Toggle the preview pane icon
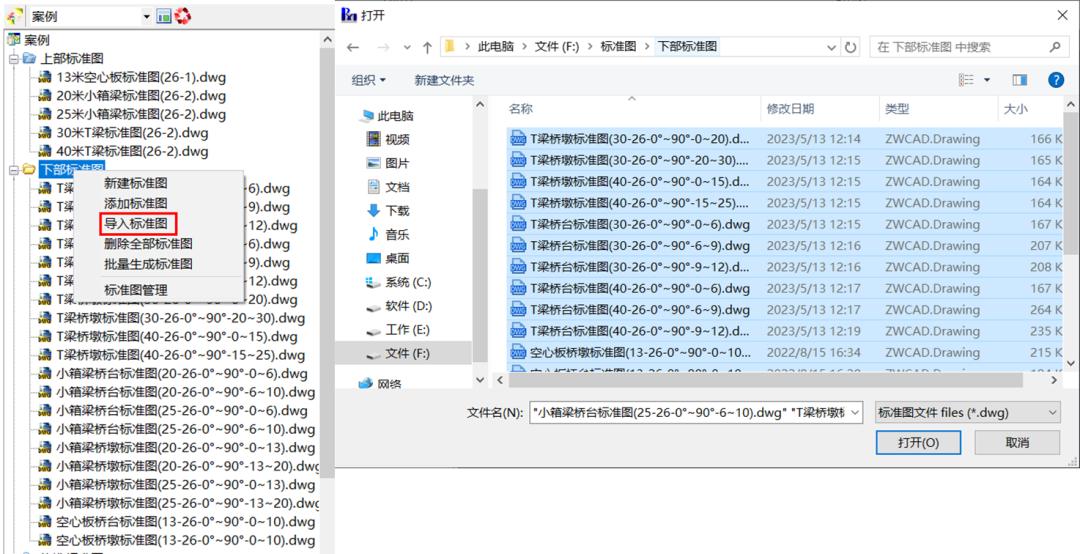Image resolution: width=1080 pixels, height=554 pixels. click(x=1020, y=81)
